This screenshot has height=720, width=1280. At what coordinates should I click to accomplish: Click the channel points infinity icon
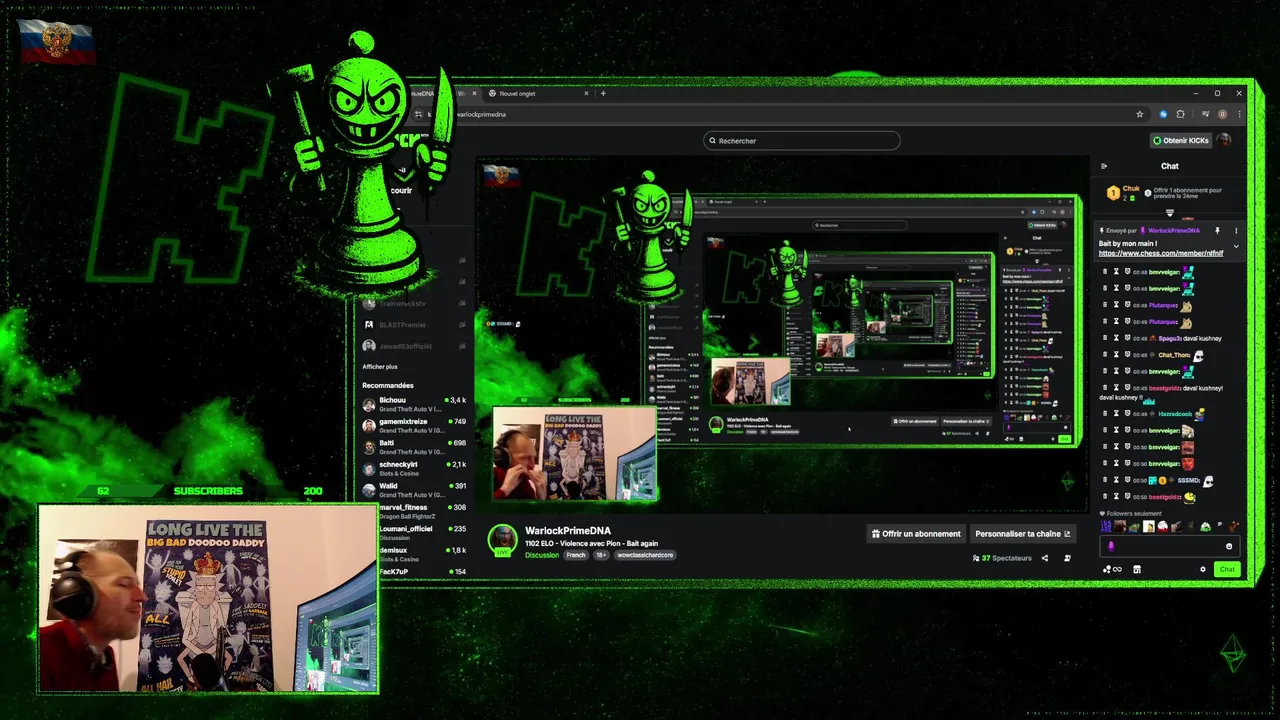click(1117, 569)
